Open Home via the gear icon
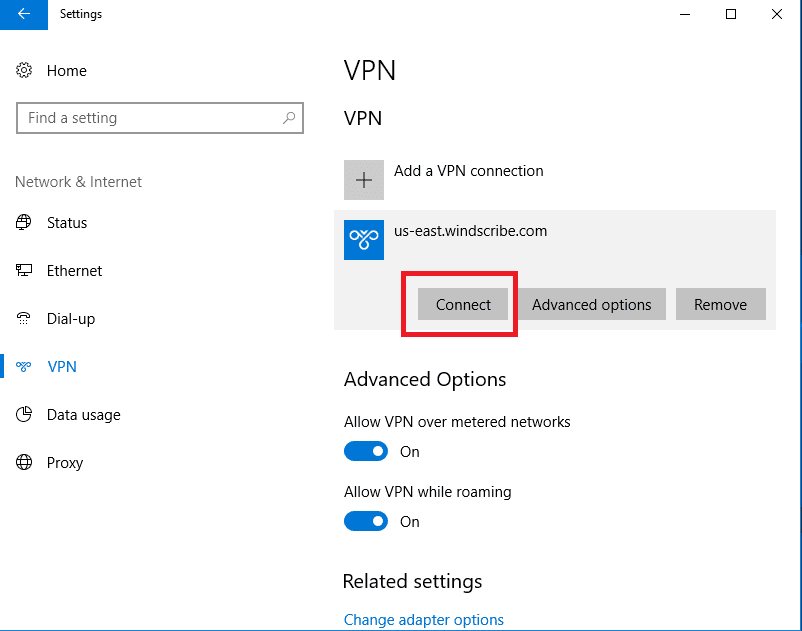 coord(24,71)
